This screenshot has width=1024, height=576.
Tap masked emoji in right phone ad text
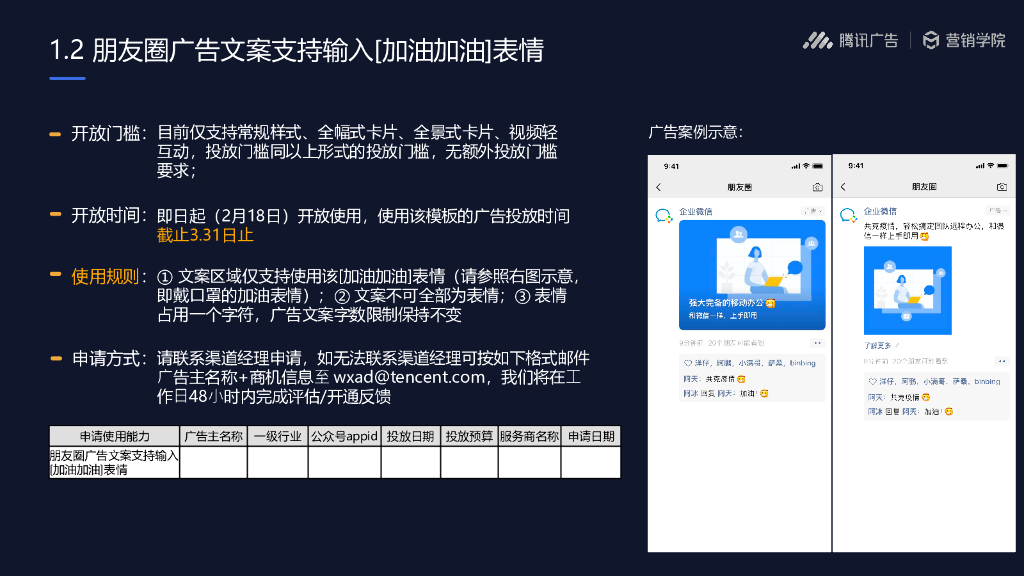[x=924, y=236]
